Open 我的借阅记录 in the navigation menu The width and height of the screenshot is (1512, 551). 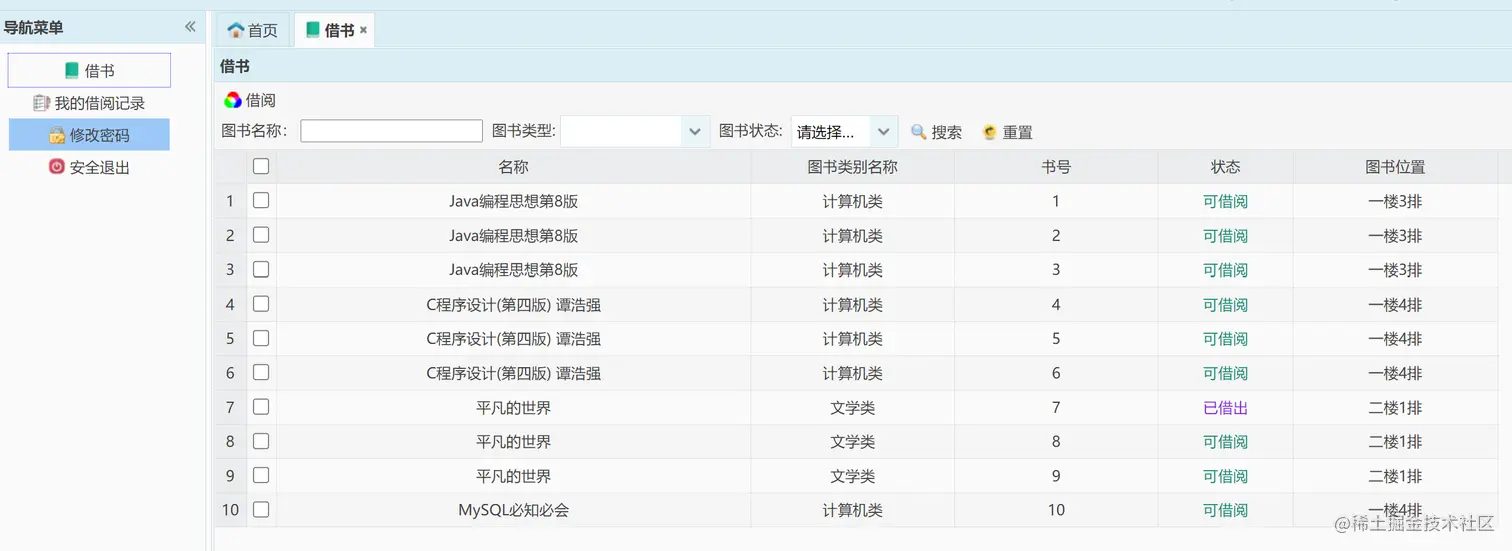89,103
